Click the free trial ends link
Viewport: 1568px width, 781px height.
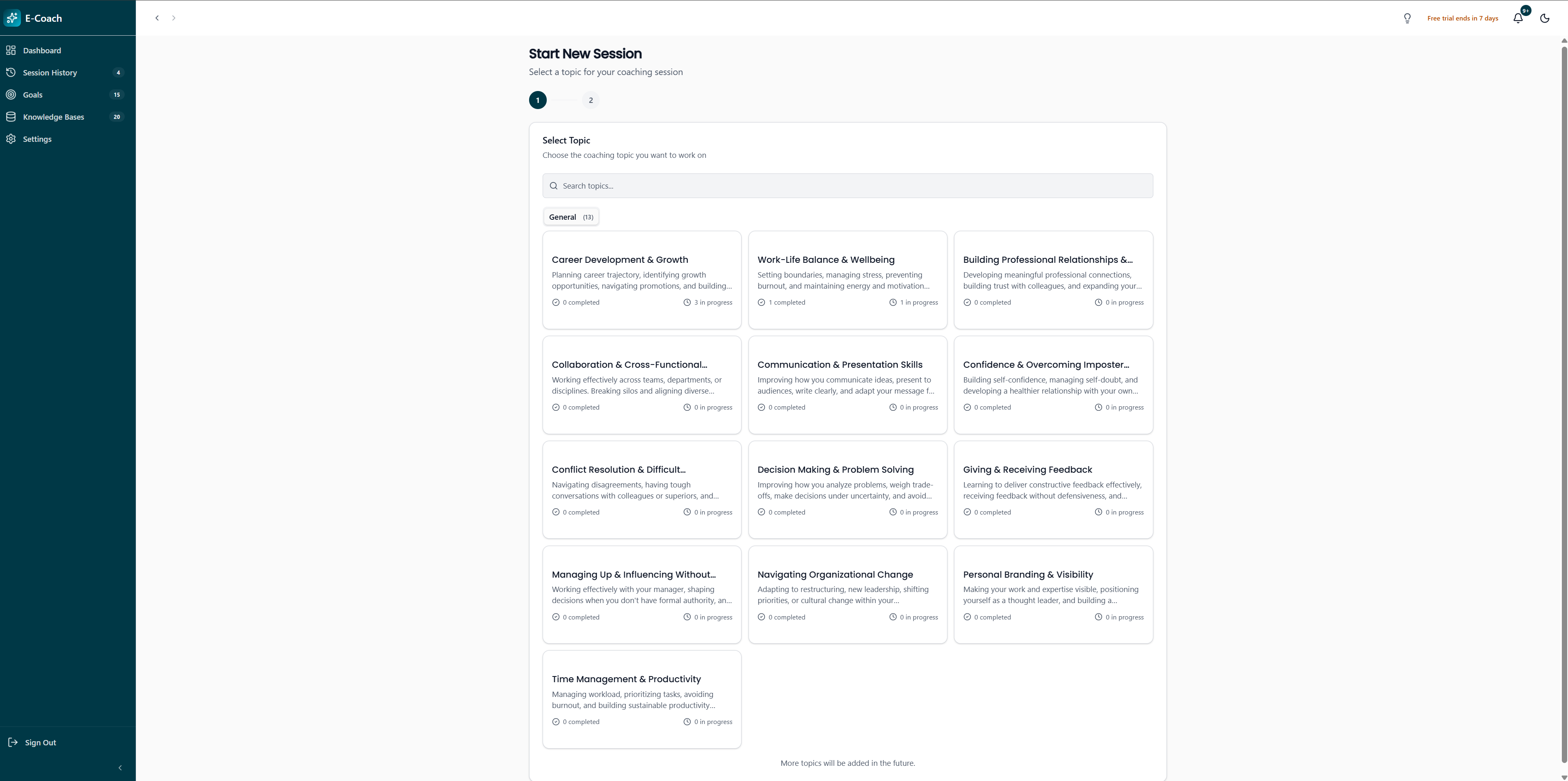pos(1463,18)
